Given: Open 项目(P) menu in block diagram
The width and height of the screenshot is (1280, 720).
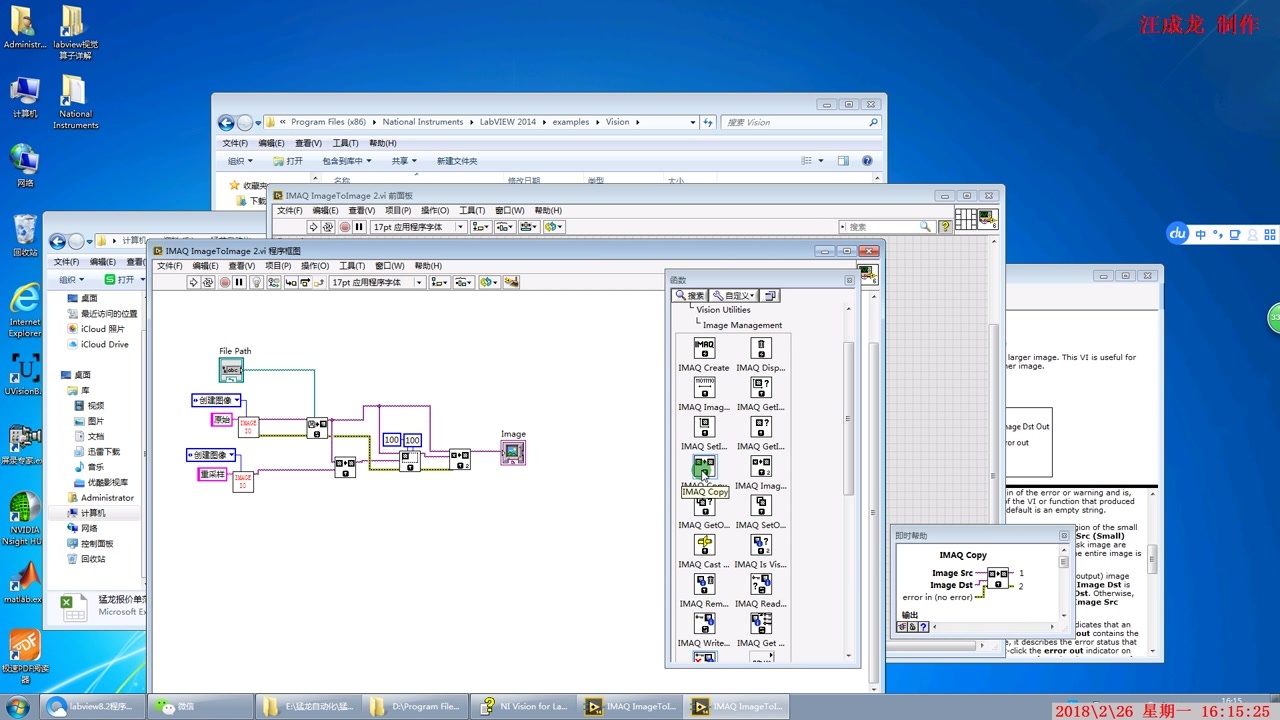Looking at the screenshot, I should pos(278,266).
